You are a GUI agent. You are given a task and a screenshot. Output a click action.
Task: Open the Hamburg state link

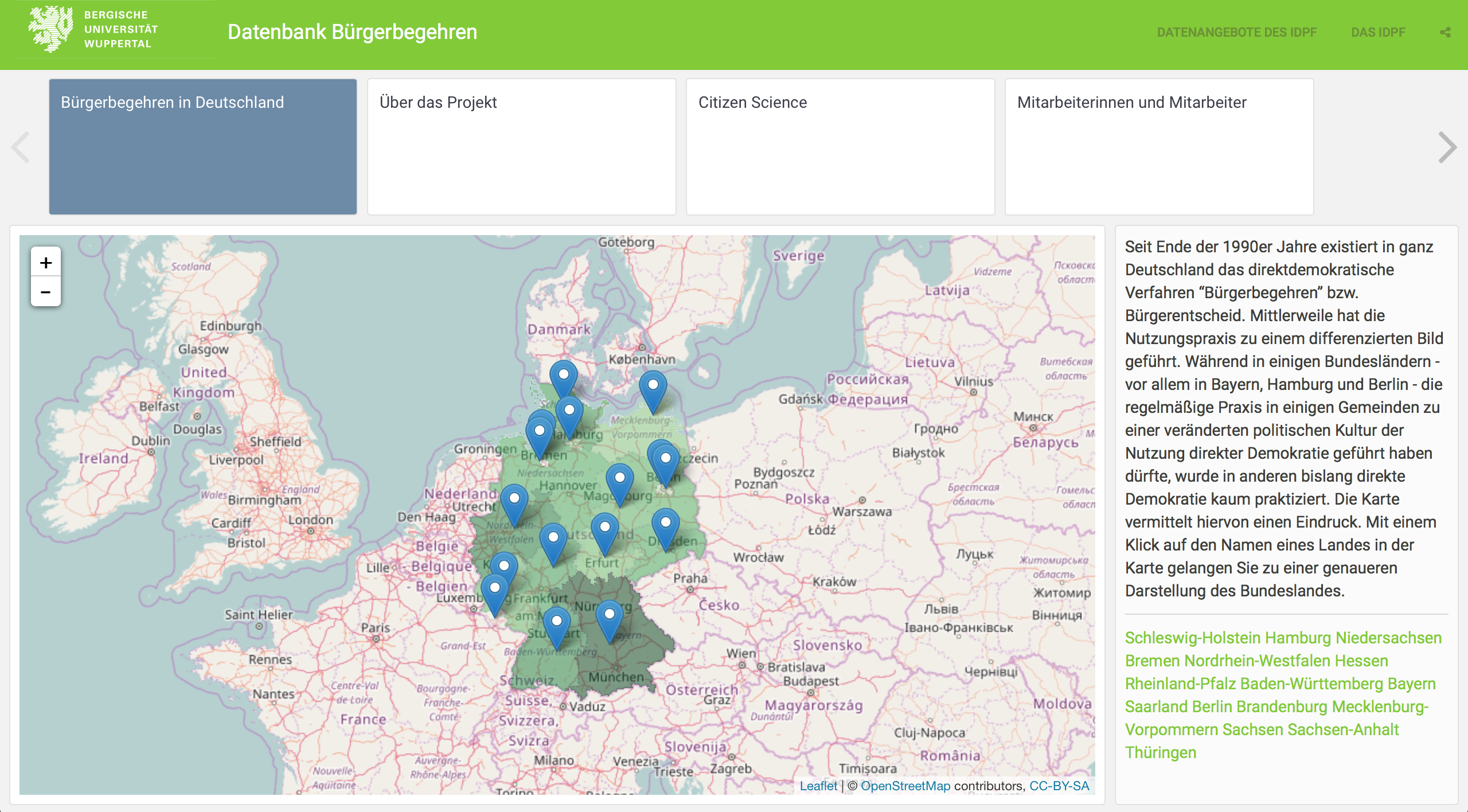[x=1298, y=638]
